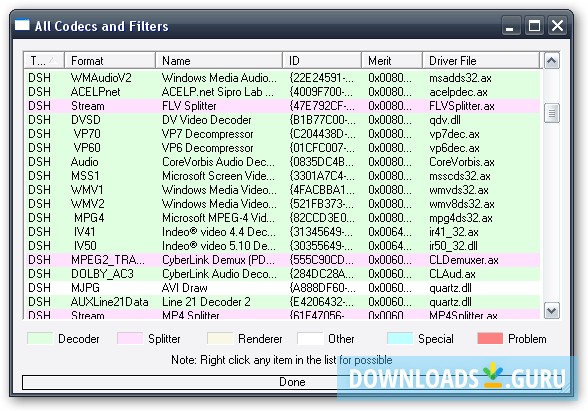Image resolution: width=588 pixels, height=411 pixels.
Task: Click the qdv.dll driver file cell
Action: (x=445, y=120)
